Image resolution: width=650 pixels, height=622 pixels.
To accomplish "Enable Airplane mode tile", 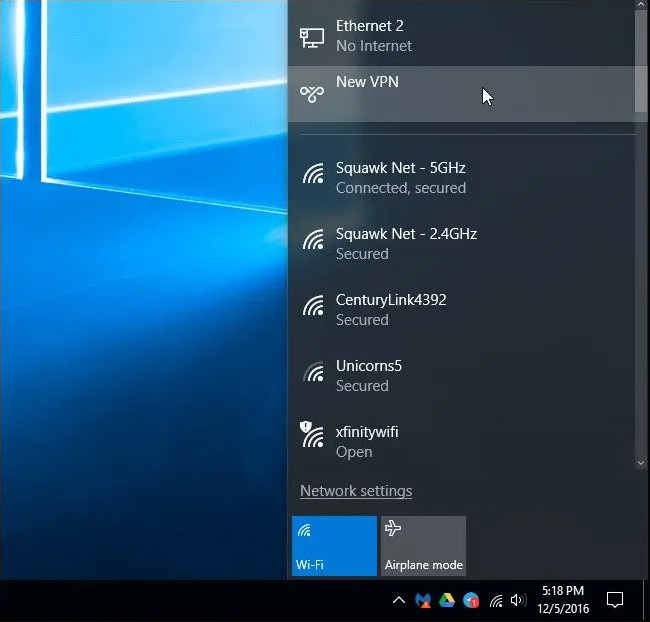I will [x=423, y=546].
